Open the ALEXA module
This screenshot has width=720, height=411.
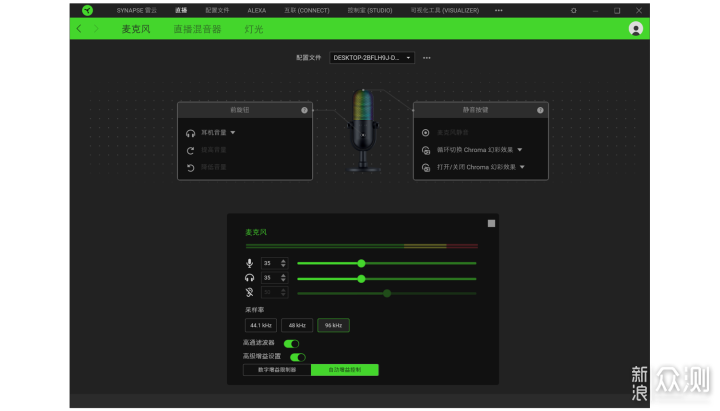pyautogui.click(x=257, y=10)
